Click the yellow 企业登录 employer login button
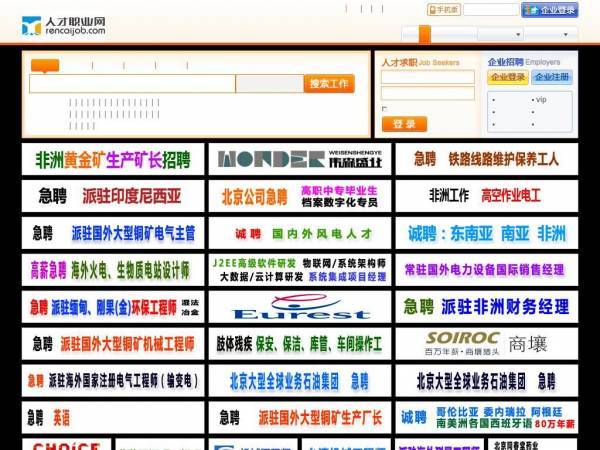 [x=508, y=77]
